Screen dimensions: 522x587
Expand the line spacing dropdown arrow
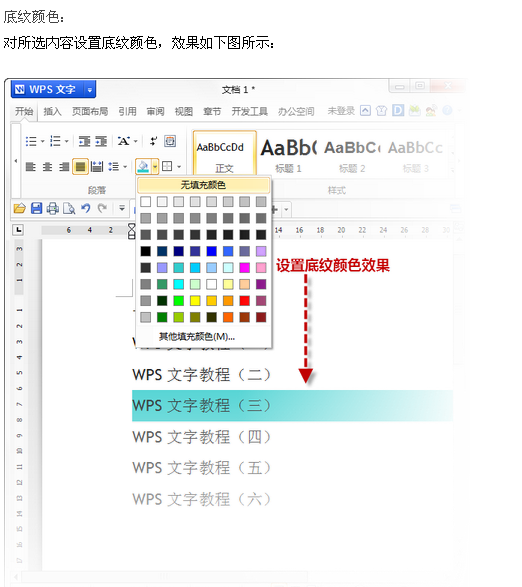pyautogui.click(x=125, y=167)
